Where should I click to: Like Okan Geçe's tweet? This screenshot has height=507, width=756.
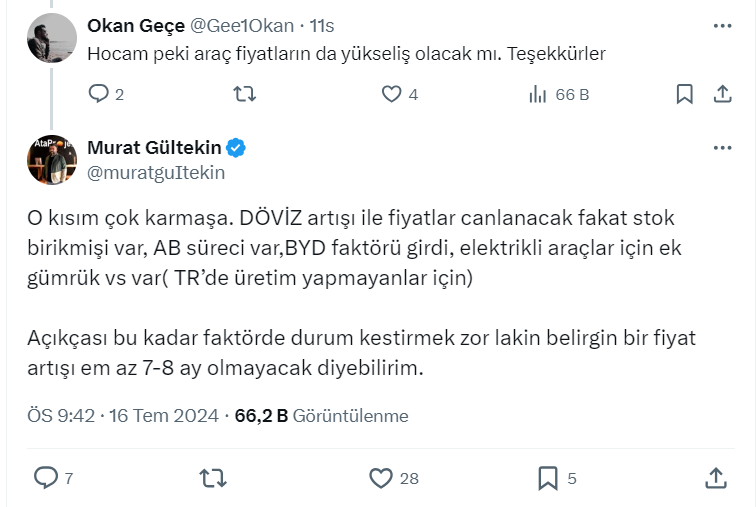pyautogui.click(x=392, y=94)
